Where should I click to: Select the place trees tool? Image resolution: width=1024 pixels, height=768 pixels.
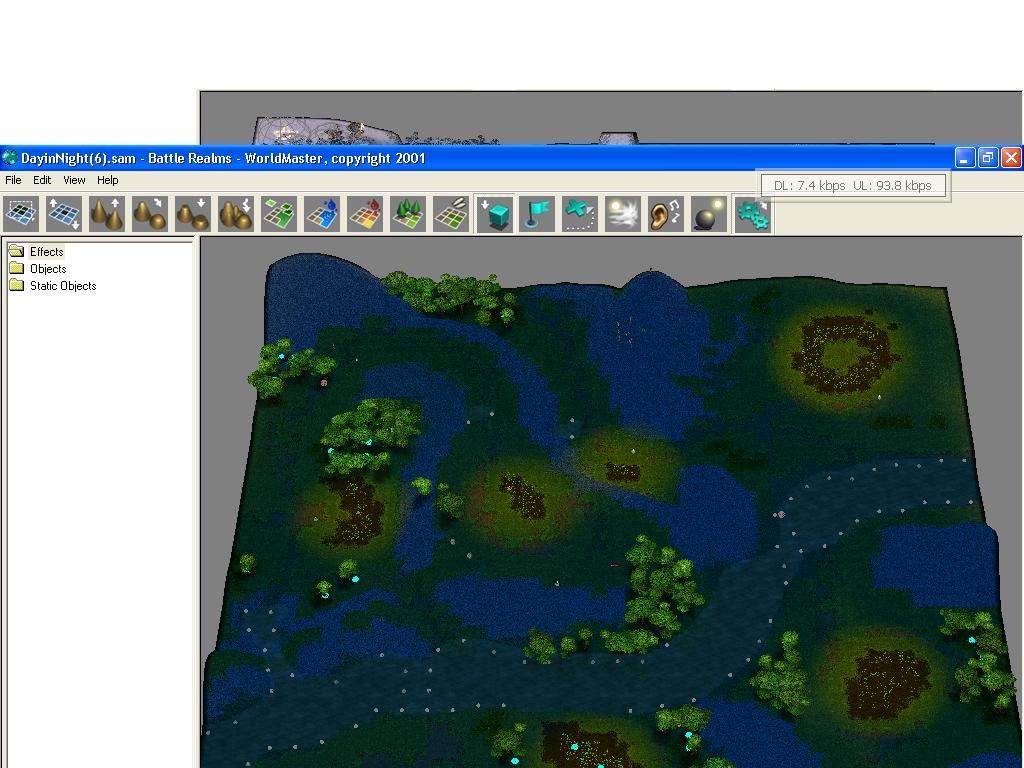(408, 214)
